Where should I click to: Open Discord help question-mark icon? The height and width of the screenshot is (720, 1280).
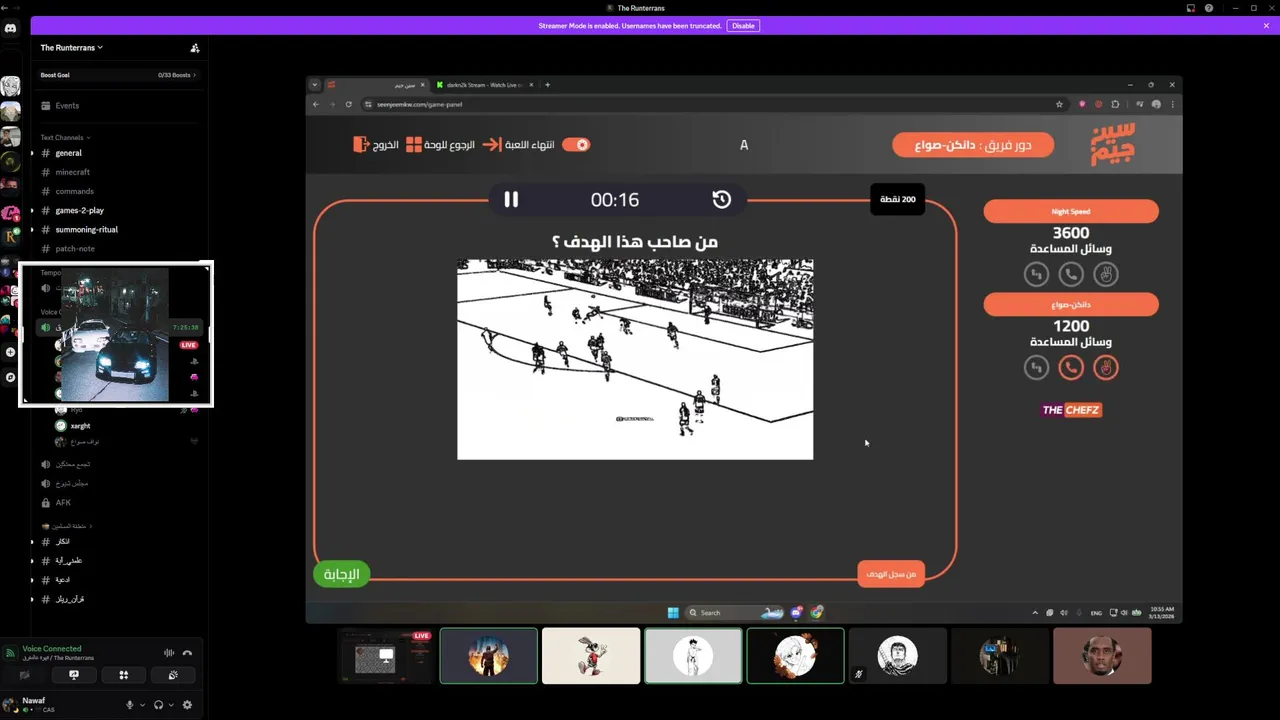click(1209, 8)
